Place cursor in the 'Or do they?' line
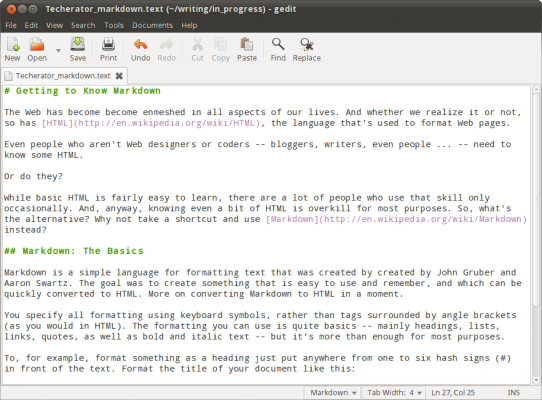 (x=34, y=176)
